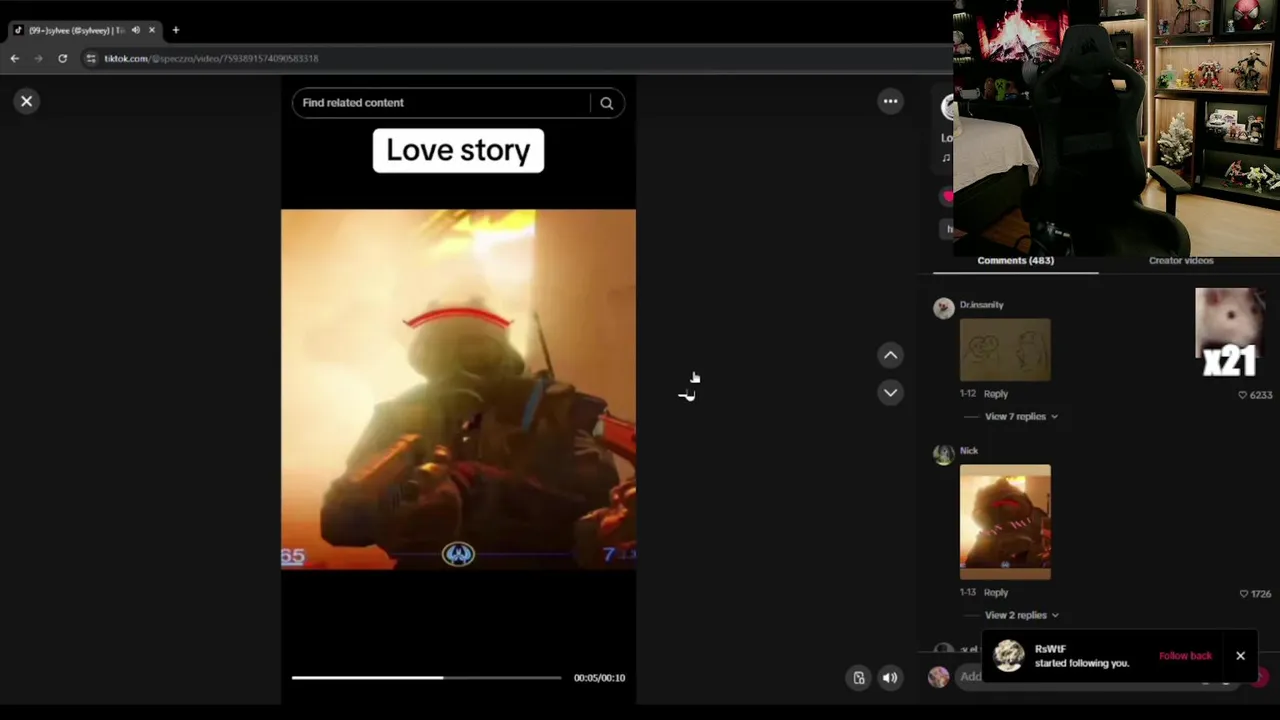Mute the video using the speaker icon

coord(889,678)
